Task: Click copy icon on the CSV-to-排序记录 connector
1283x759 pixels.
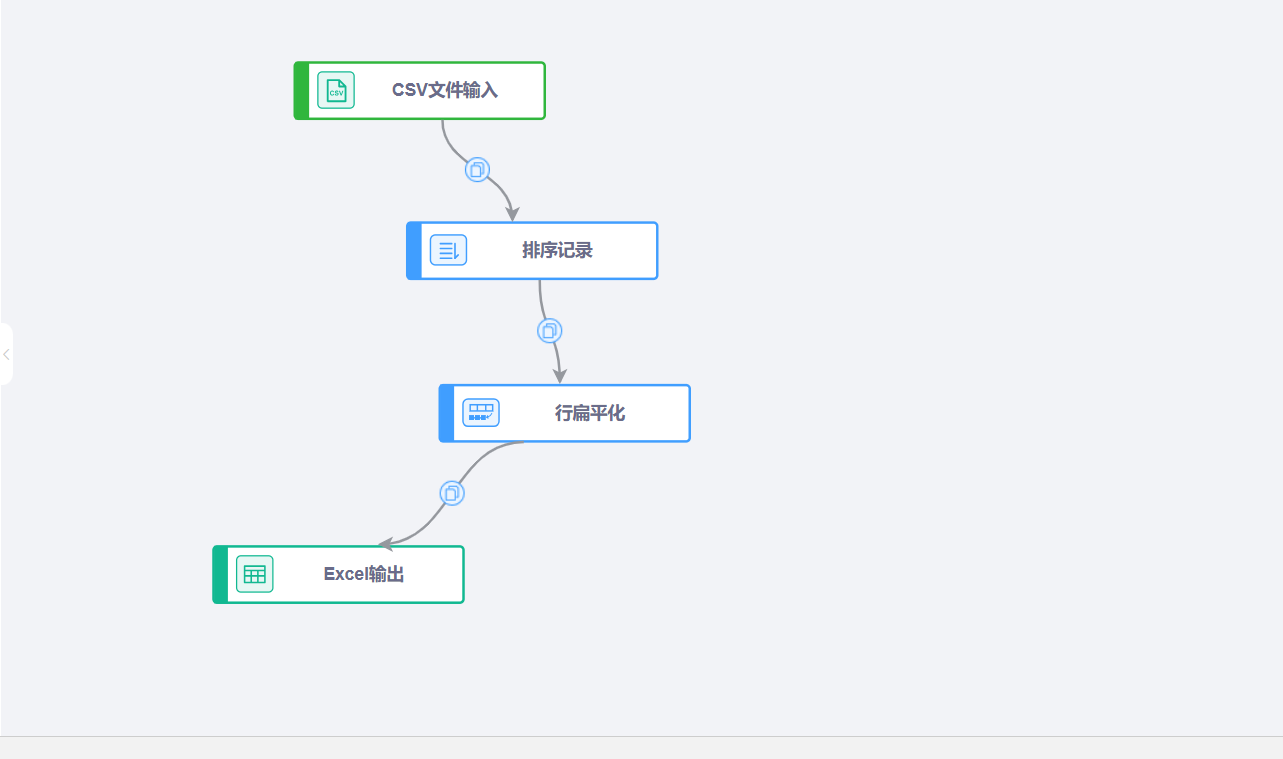Action: pyautogui.click(x=477, y=170)
